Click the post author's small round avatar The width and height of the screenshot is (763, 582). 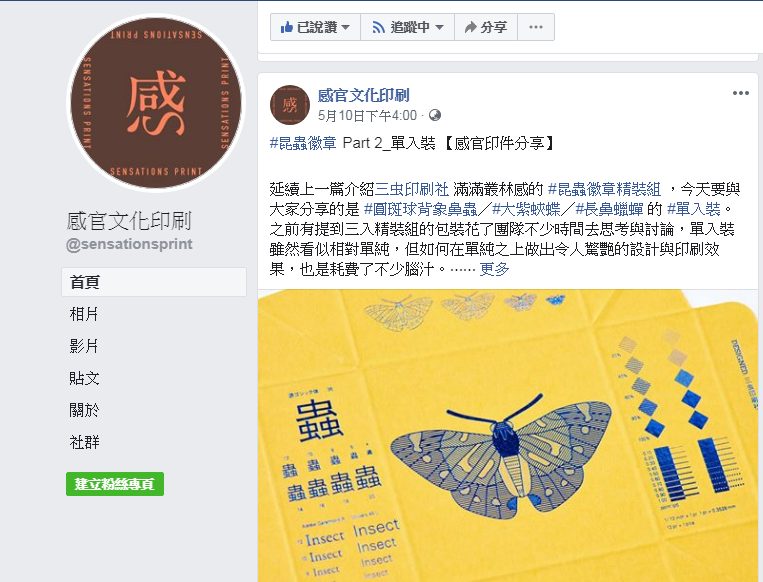[x=290, y=105]
